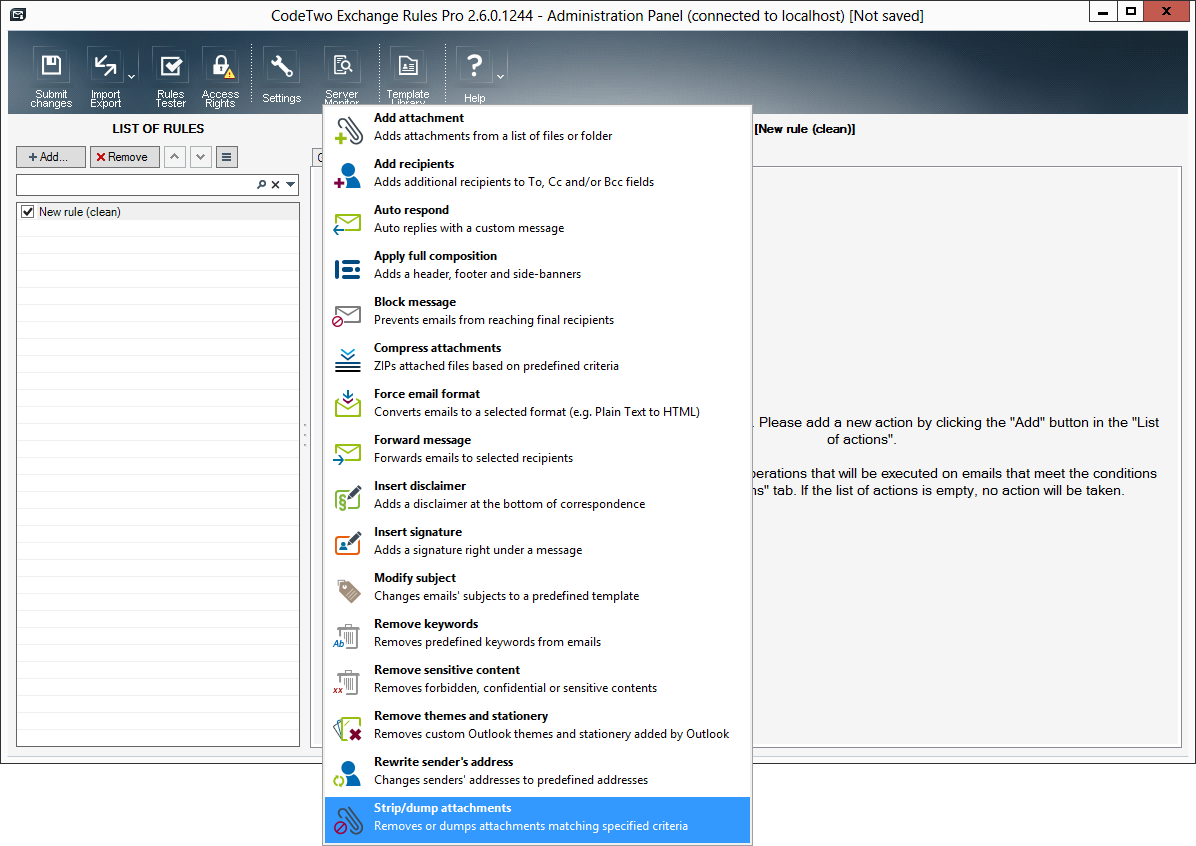This screenshot has height=846, width=1196.
Task: Open rule list options menu icon
Action: pos(227,157)
